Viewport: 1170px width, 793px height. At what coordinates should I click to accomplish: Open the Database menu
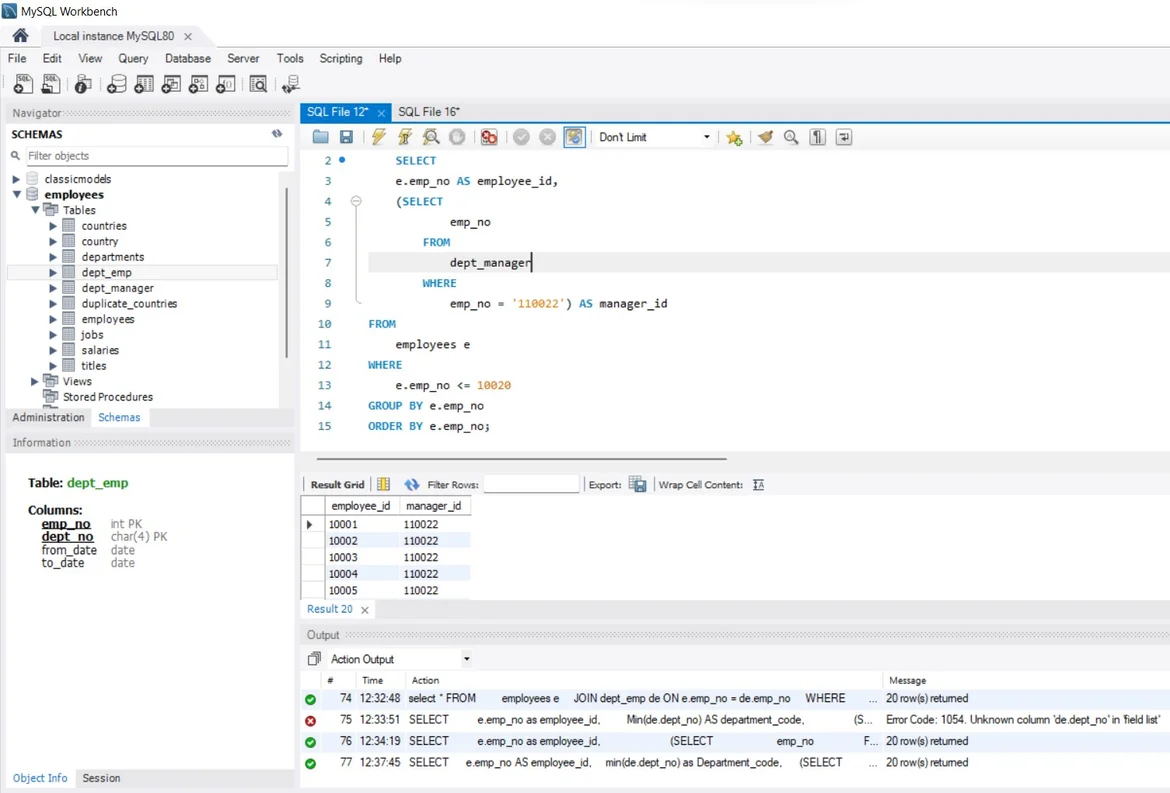click(188, 59)
